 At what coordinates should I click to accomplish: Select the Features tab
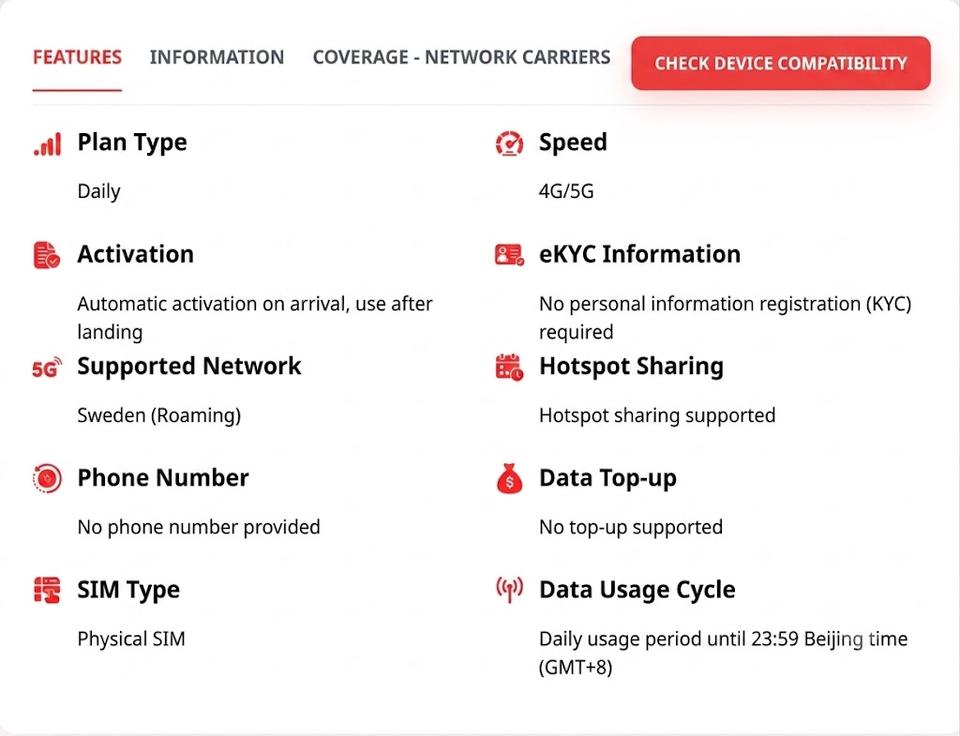(77, 57)
